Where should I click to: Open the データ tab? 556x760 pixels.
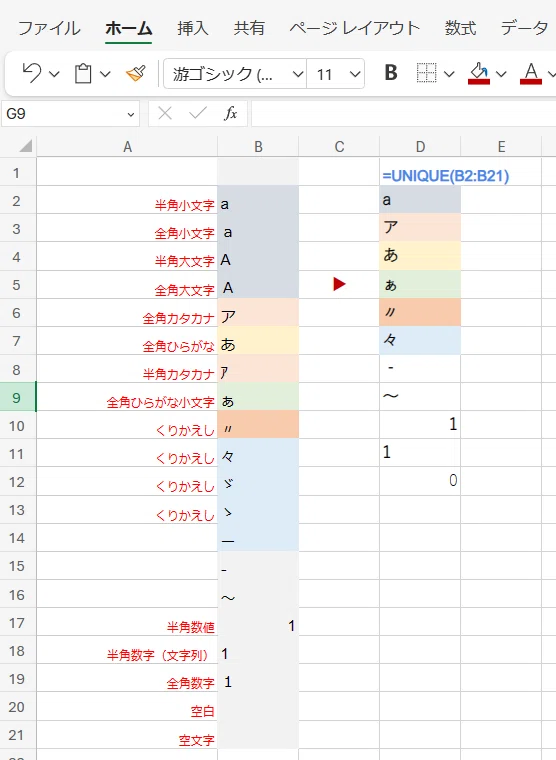[524, 28]
